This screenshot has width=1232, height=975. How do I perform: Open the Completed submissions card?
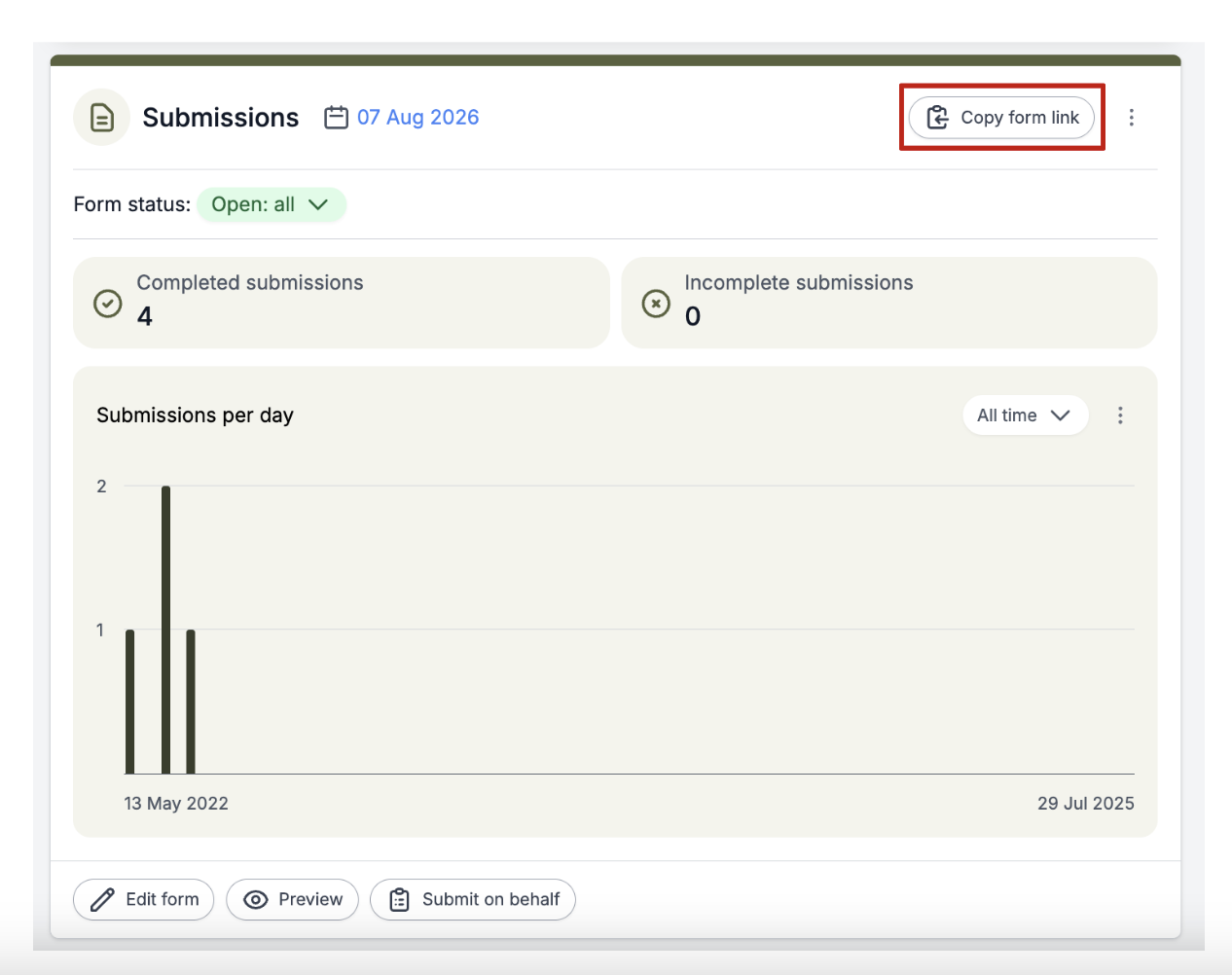tap(342, 303)
